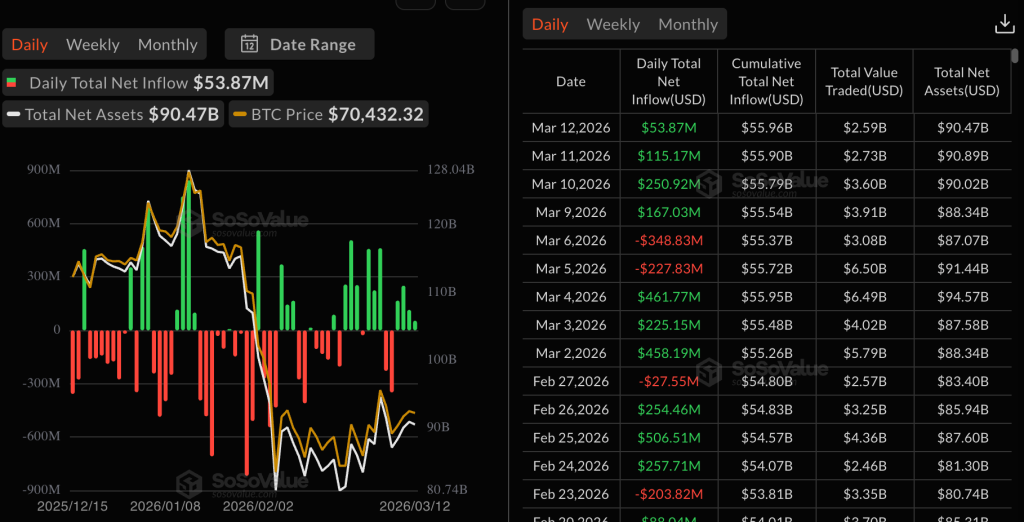Click the Total Value Traded(USD) column header
1024x522 pixels.
tap(865, 81)
